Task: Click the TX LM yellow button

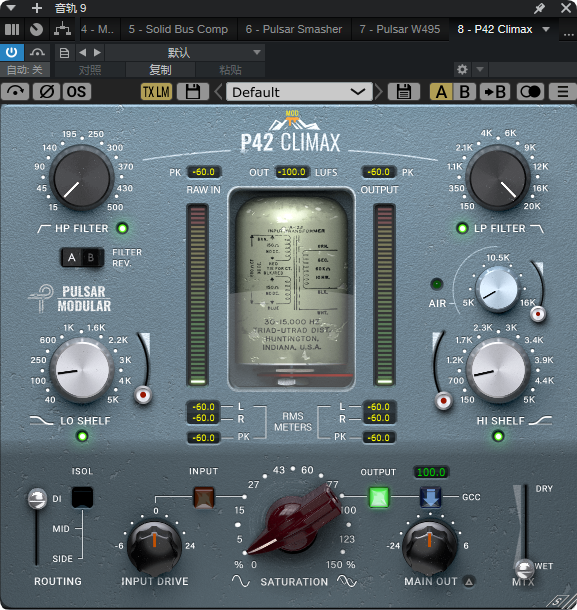Action: (156, 92)
